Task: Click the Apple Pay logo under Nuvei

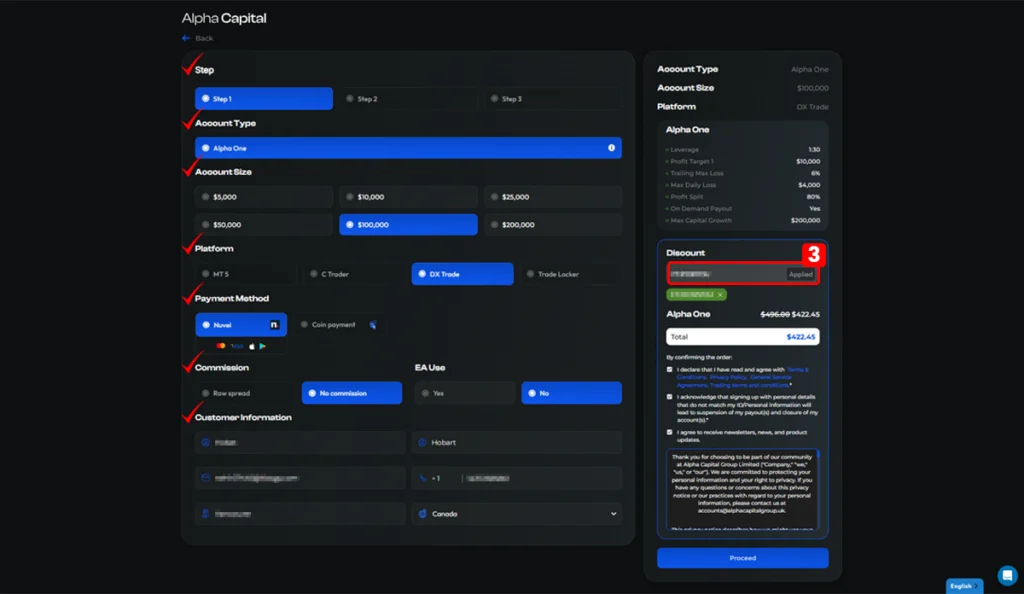Action: point(252,346)
